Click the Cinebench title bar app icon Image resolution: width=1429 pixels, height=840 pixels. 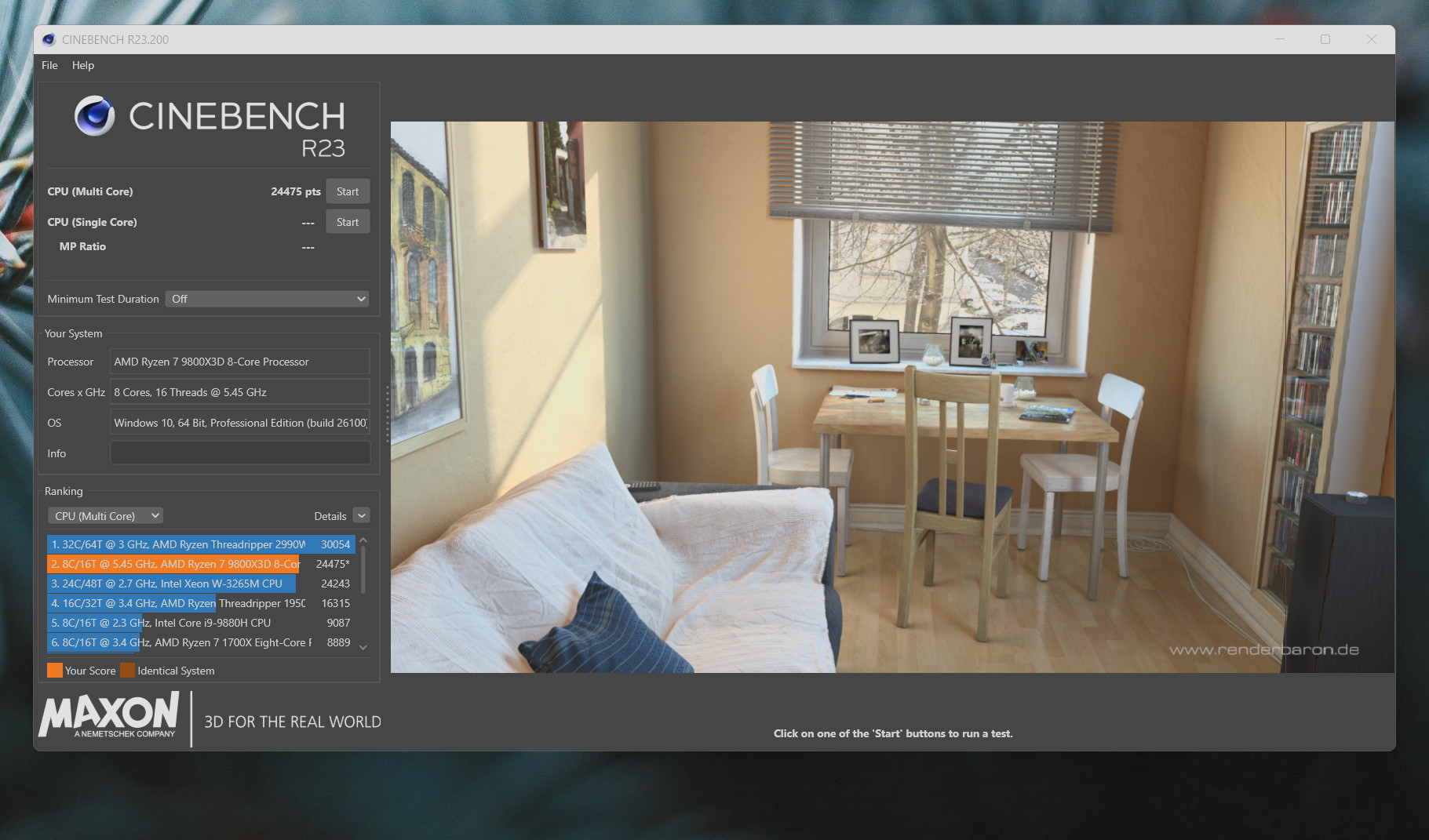click(x=49, y=39)
